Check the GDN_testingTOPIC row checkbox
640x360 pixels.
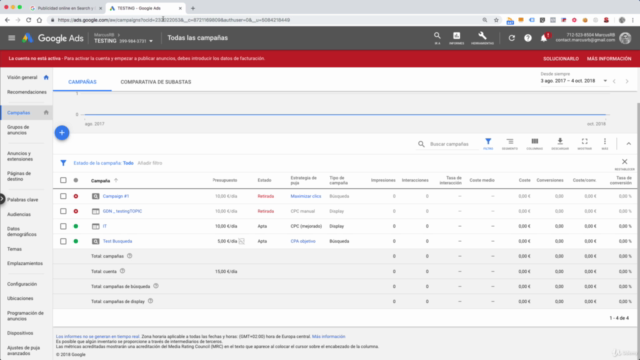click(x=63, y=211)
